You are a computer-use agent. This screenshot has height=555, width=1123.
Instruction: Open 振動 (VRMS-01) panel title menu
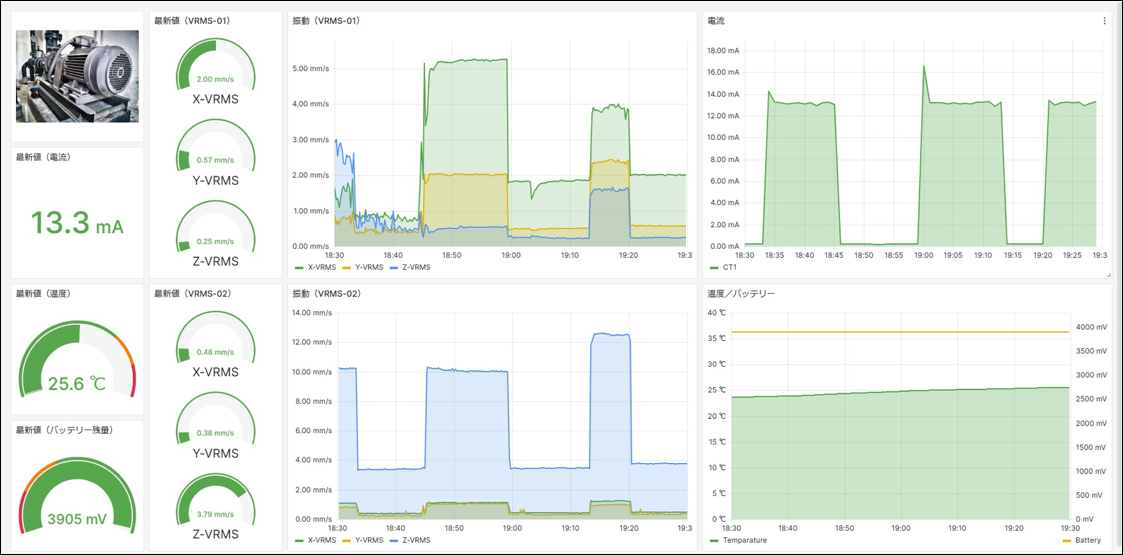pos(326,21)
